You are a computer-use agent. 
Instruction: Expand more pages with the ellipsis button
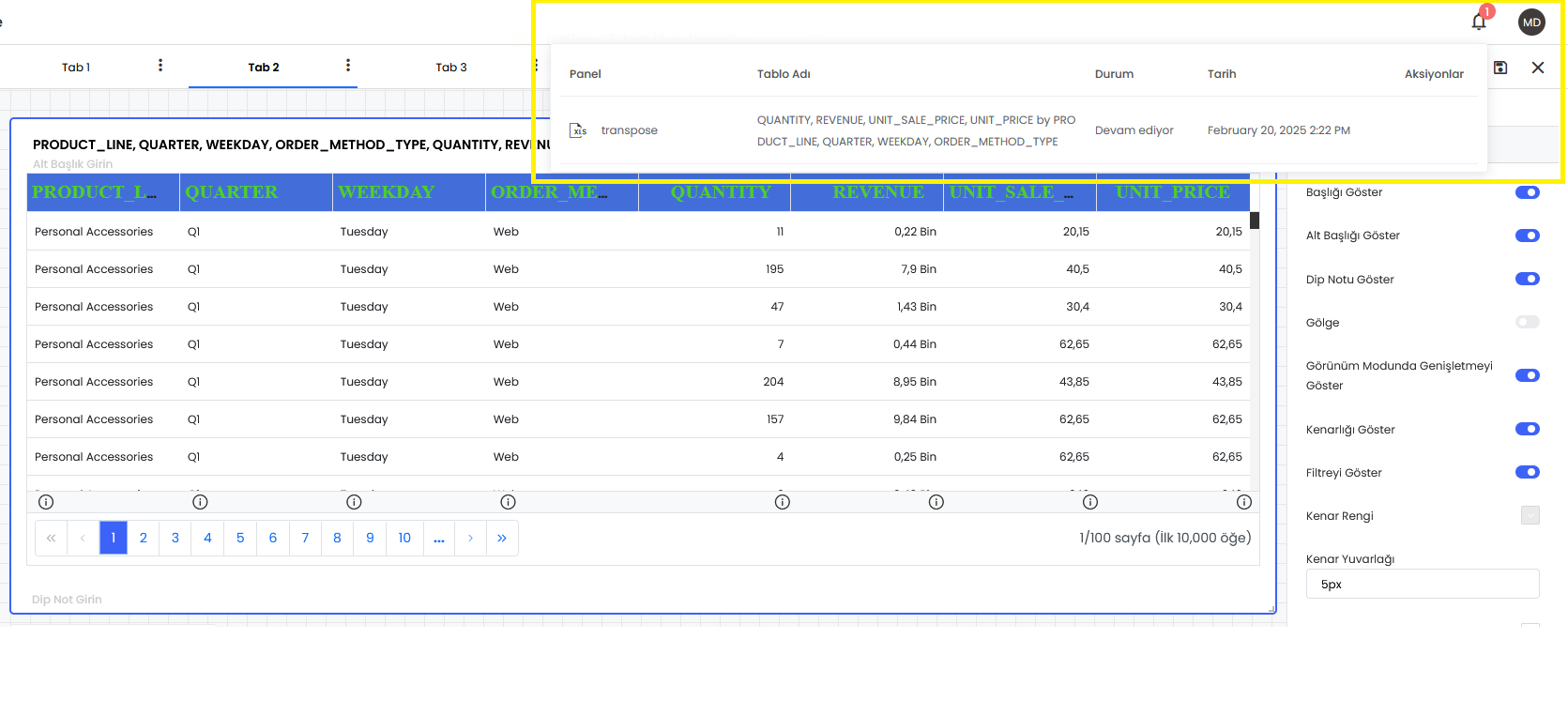point(438,538)
